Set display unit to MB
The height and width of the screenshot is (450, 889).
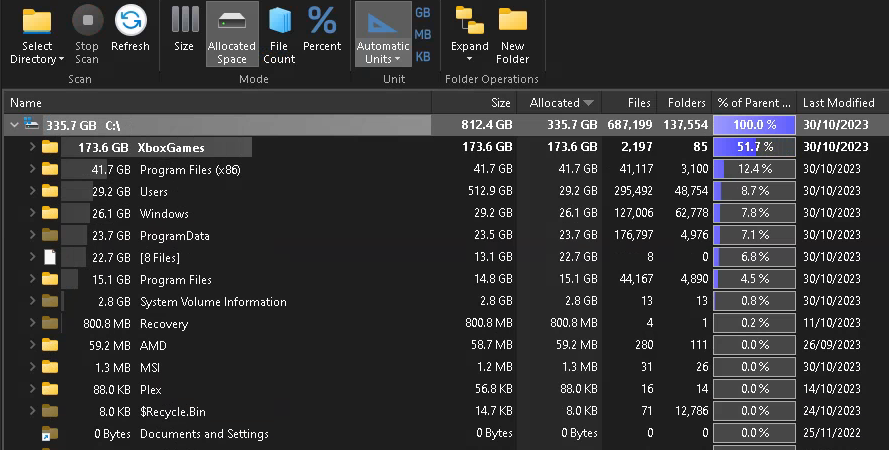pos(423,35)
